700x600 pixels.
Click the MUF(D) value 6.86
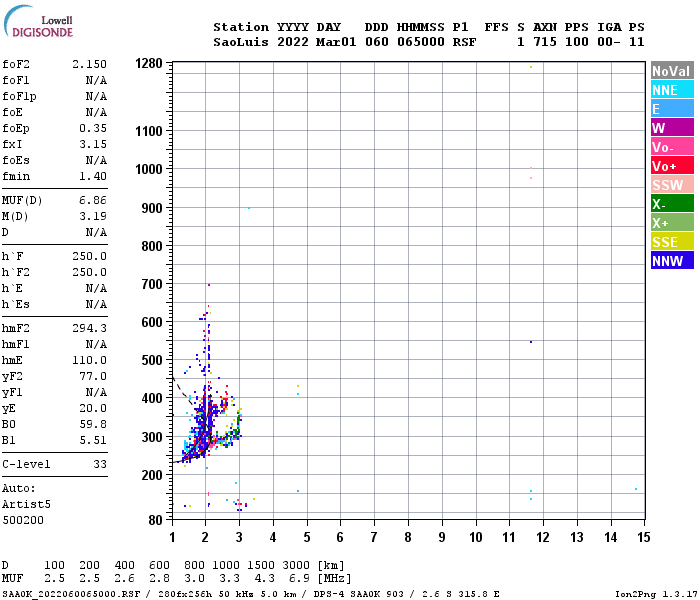click(x=93, y=200)
